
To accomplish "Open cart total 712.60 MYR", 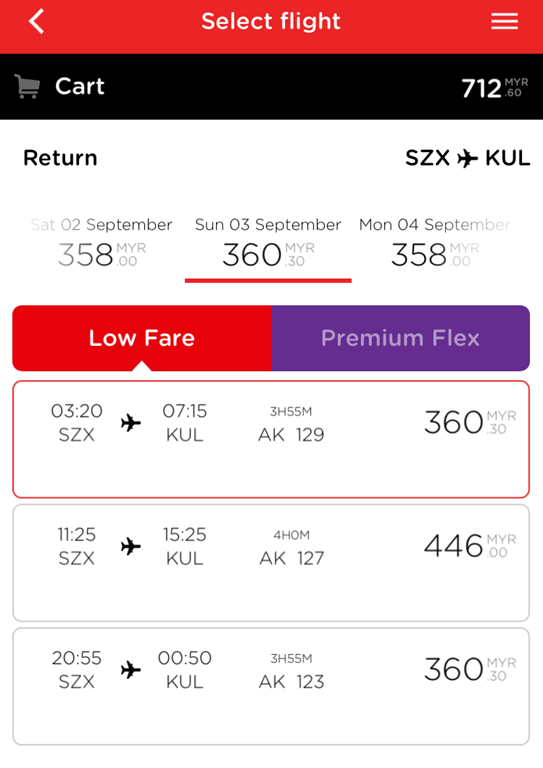I will (495, 88).
